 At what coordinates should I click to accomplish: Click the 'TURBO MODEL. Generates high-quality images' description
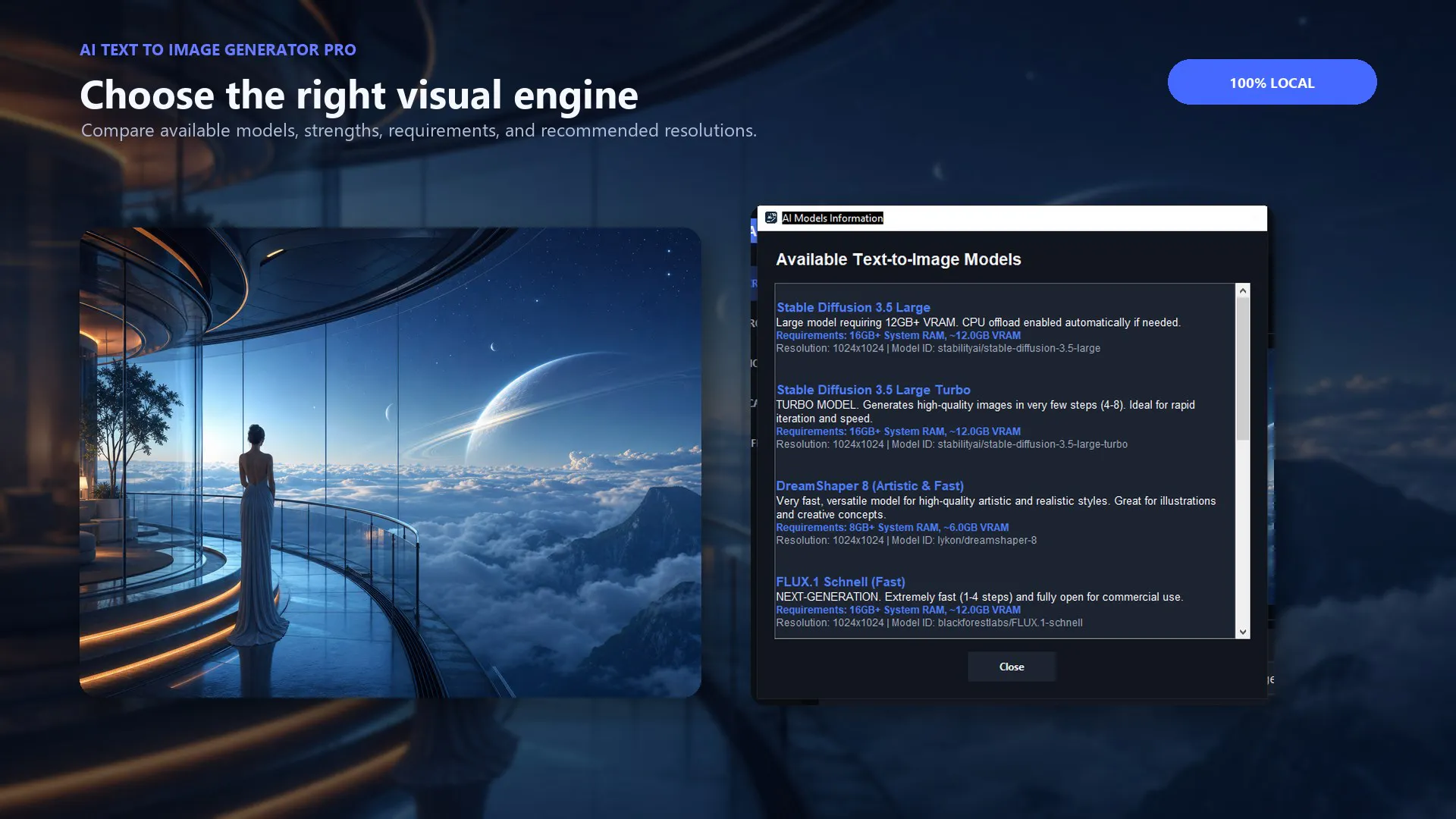tap(985, 412)
